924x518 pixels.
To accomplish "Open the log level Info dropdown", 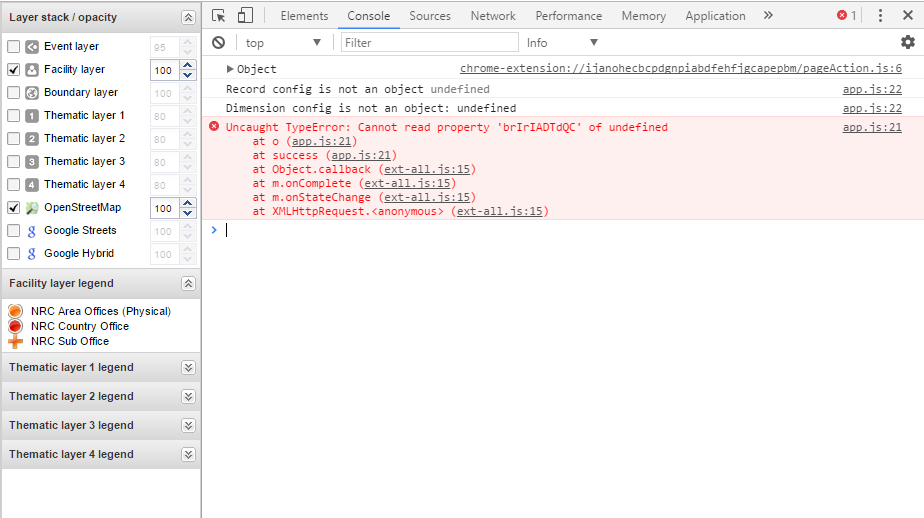I will [562, 42].
